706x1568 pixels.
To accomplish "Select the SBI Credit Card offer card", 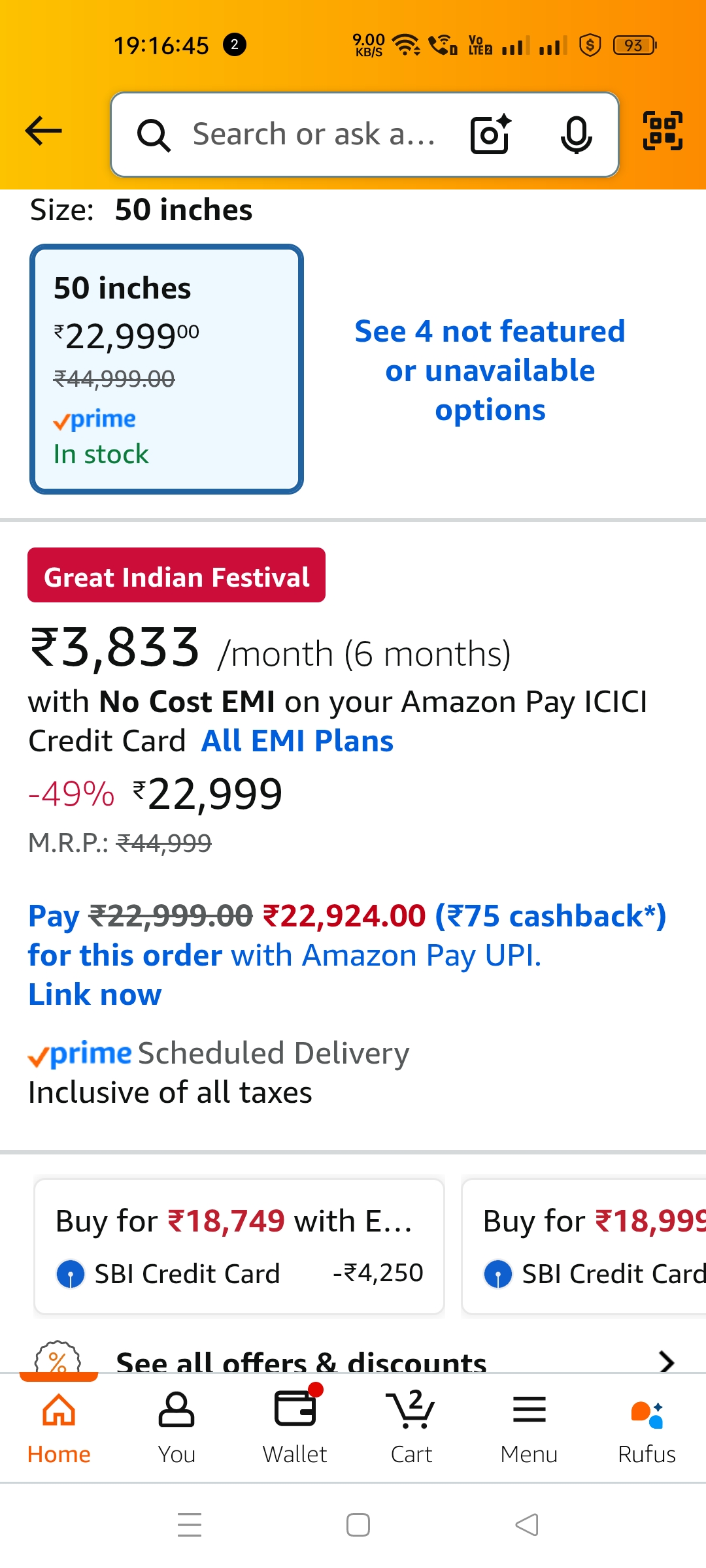I will pyautogui.click(x=239, y=1245).
